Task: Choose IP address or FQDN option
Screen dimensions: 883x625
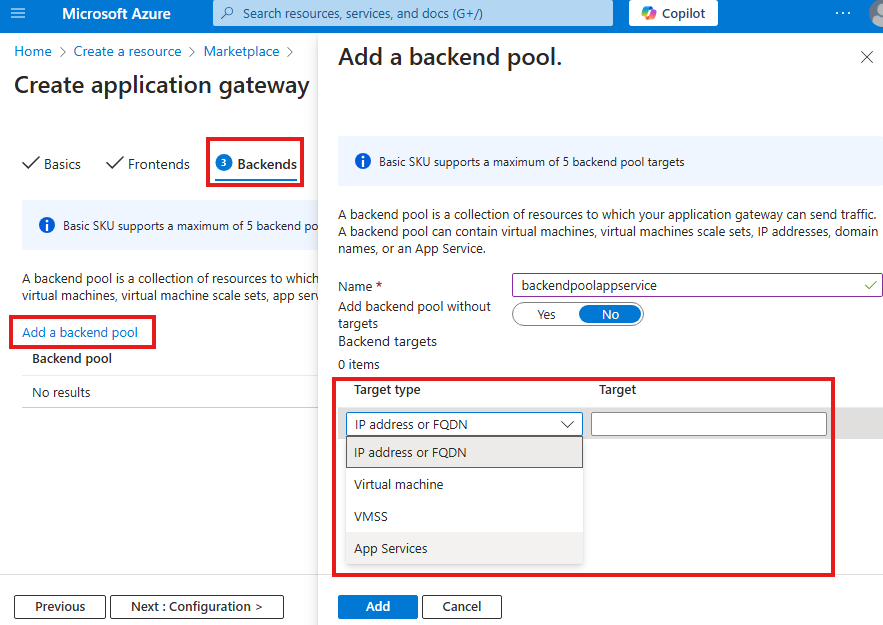Action: pos(464,452)
